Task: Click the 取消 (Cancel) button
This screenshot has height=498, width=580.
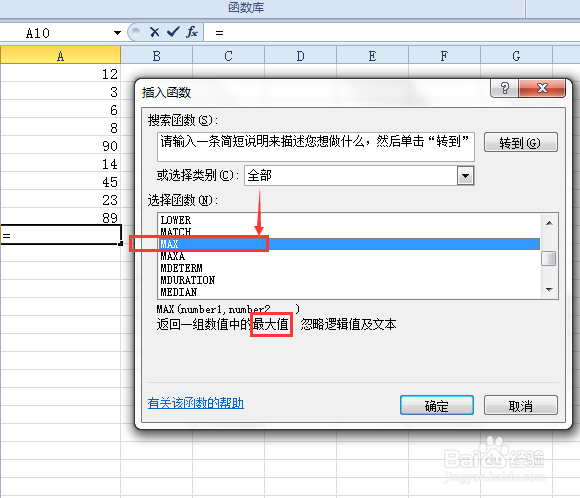Action: [520, 406]
